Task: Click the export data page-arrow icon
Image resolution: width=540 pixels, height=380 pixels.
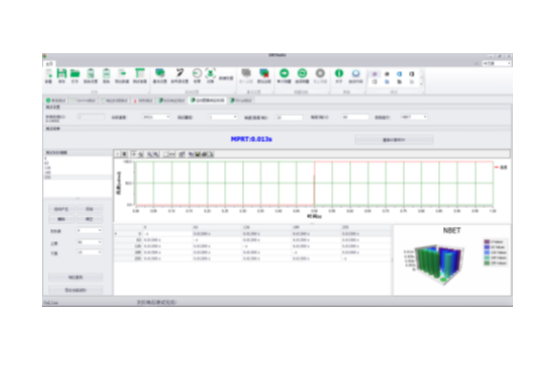Action: (122, 73)
